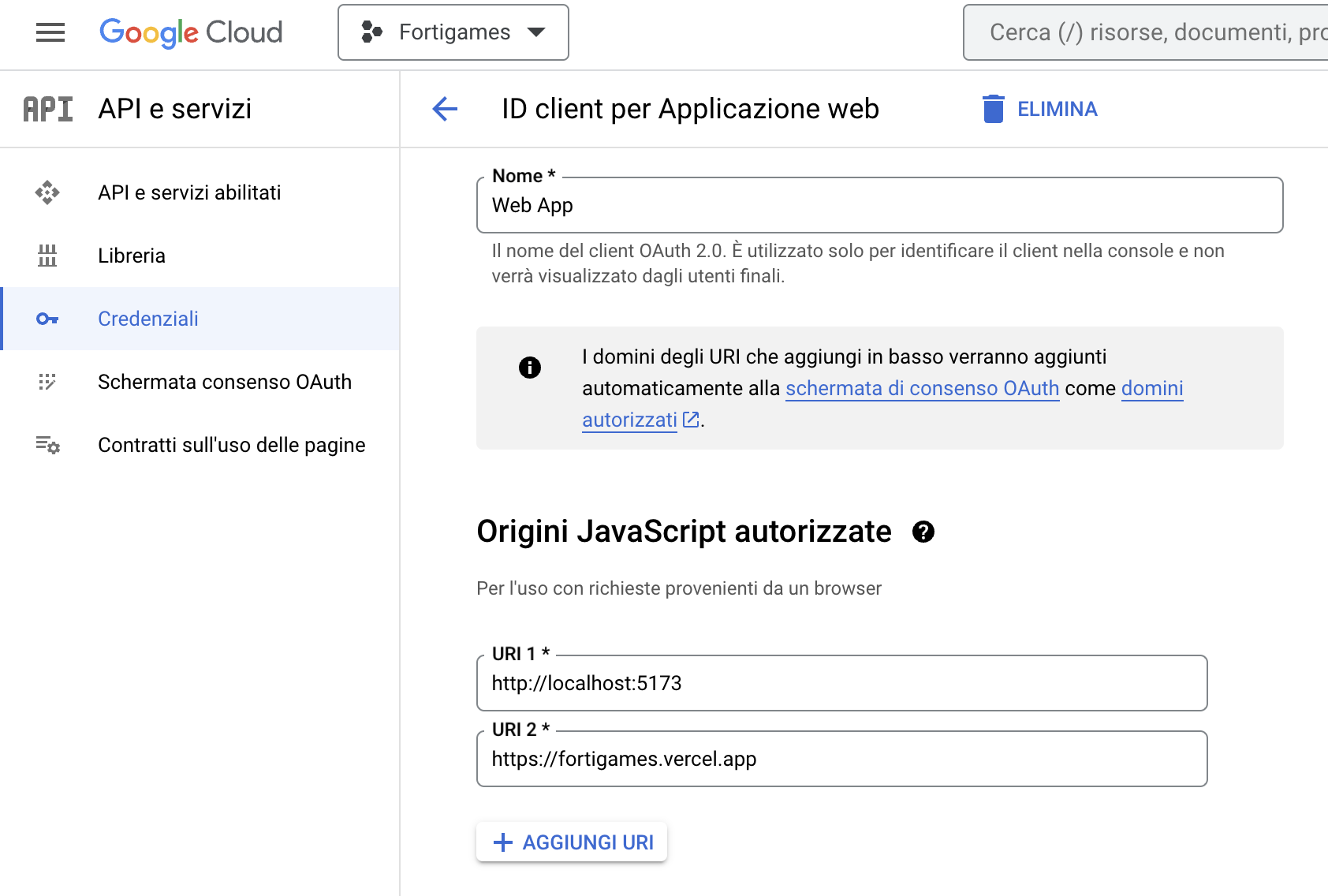
Task: Click the help icon next to Origini JavaScript
Action: click(923, 532)
